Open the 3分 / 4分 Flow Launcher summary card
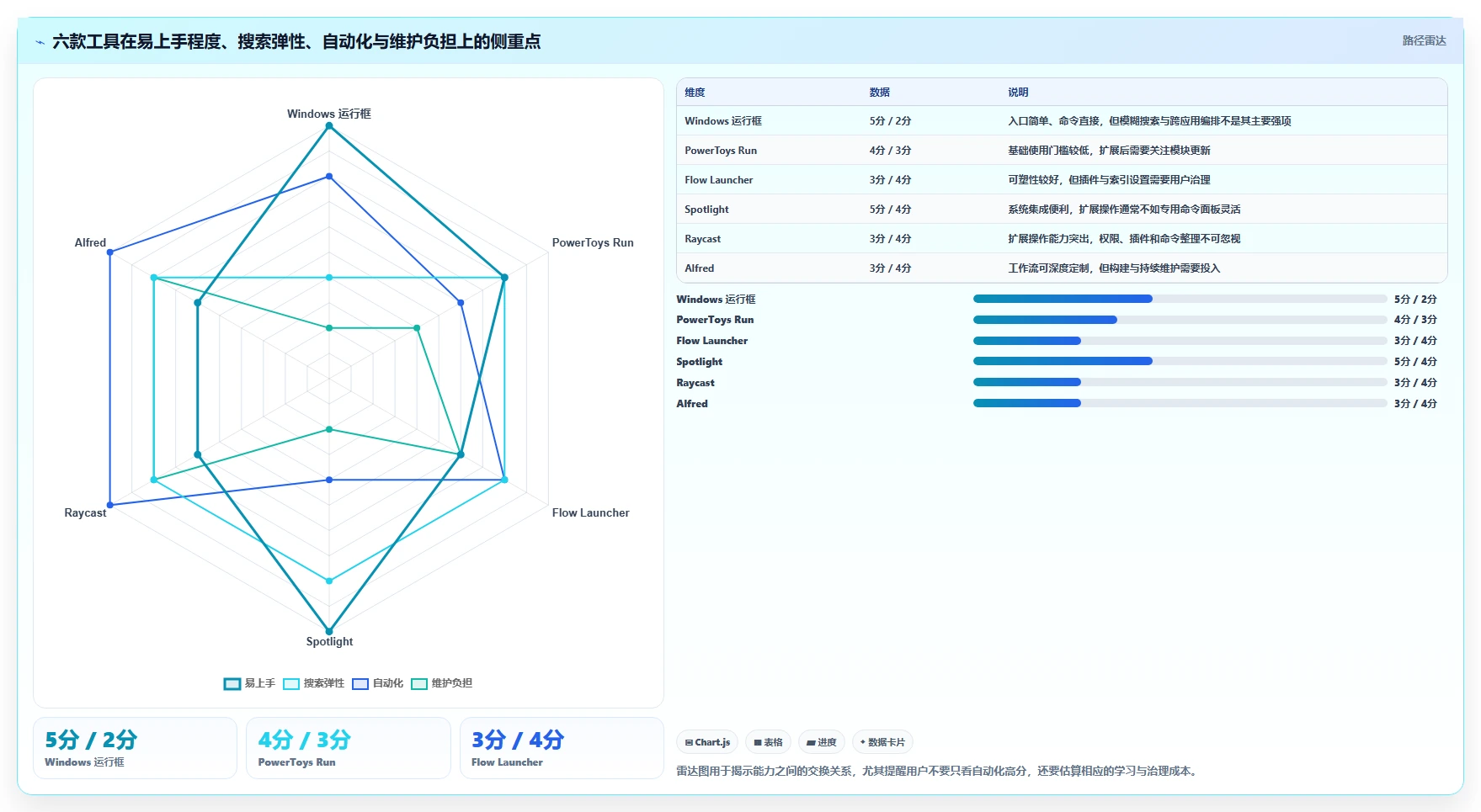 tap(562, 748)
